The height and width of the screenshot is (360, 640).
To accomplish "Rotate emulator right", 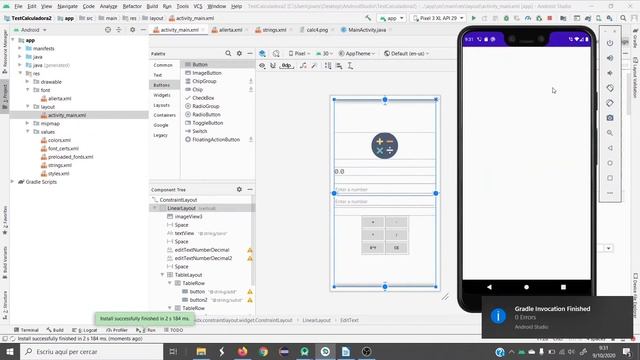I will (x=610, y=103).
